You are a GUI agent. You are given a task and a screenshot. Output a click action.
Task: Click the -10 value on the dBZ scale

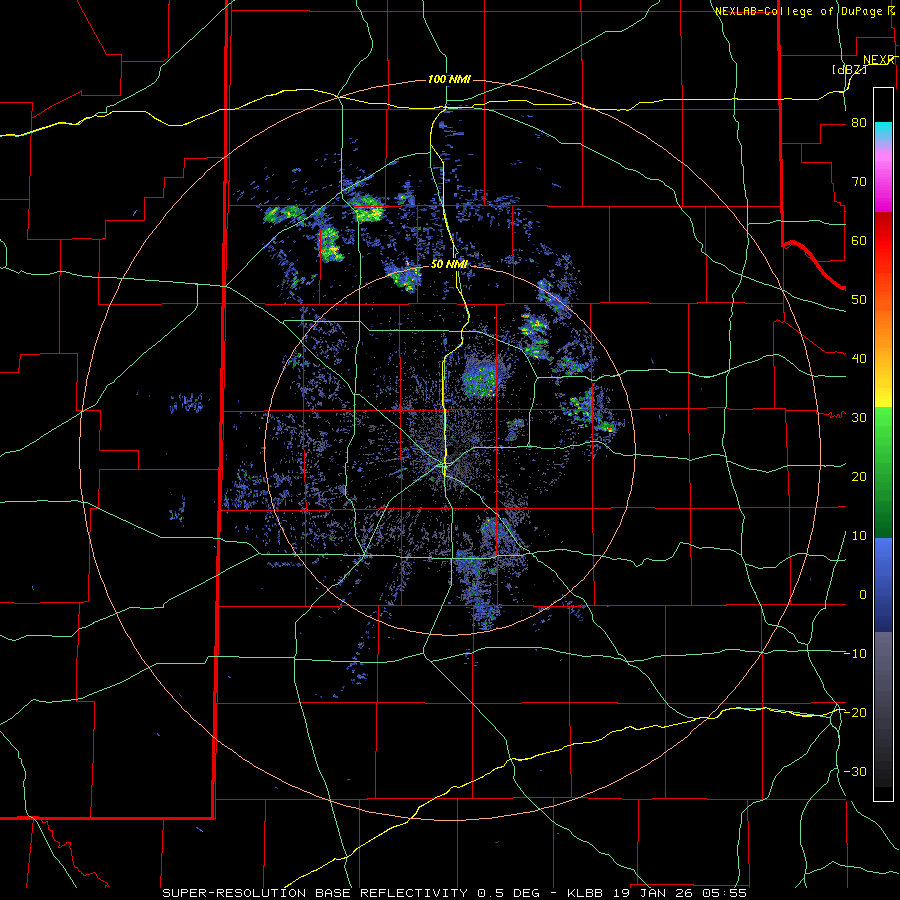855,654
